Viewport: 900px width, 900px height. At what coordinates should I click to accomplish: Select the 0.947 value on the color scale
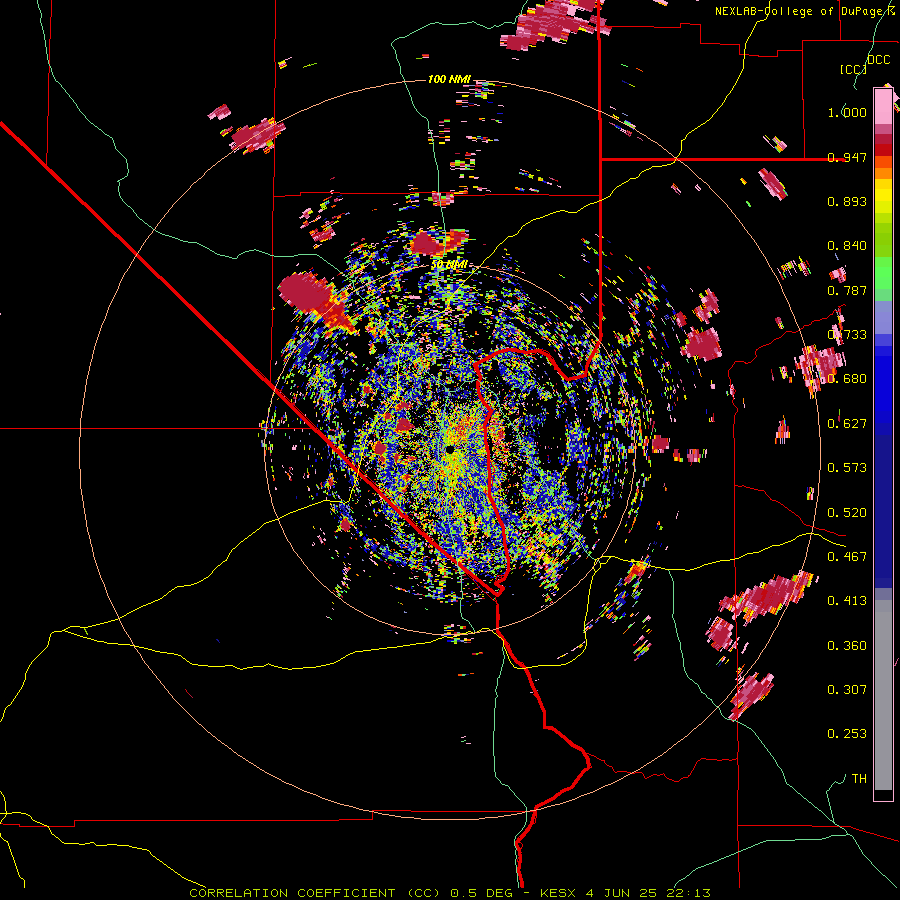click(x=847, y=157)
